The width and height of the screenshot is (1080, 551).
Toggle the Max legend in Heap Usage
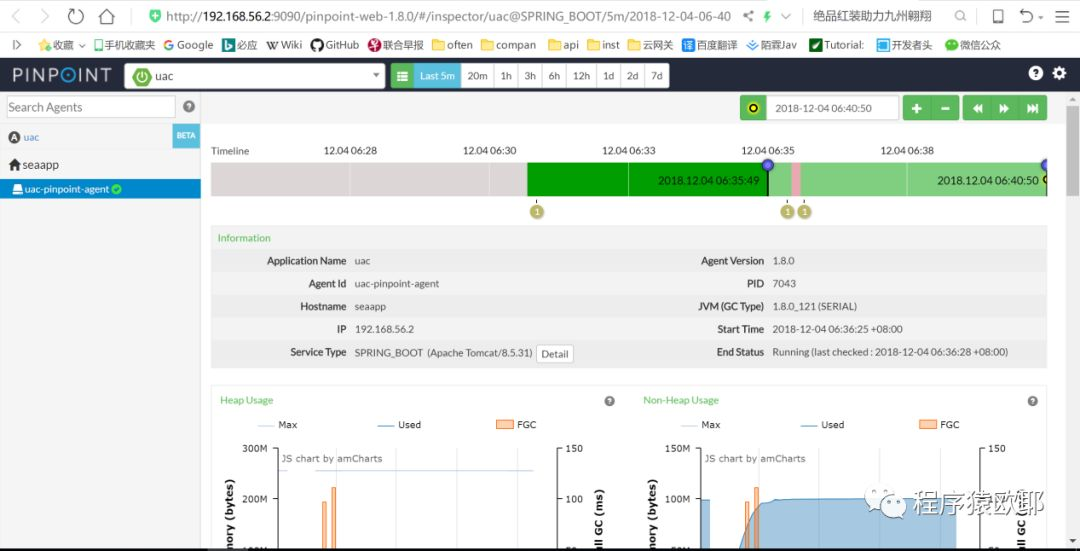tap(278, 425)
